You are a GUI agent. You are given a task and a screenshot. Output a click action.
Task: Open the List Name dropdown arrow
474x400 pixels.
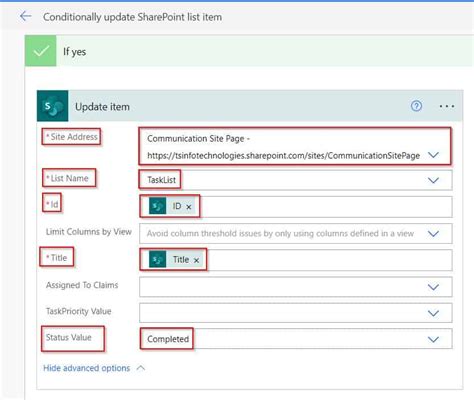point(433,180)
